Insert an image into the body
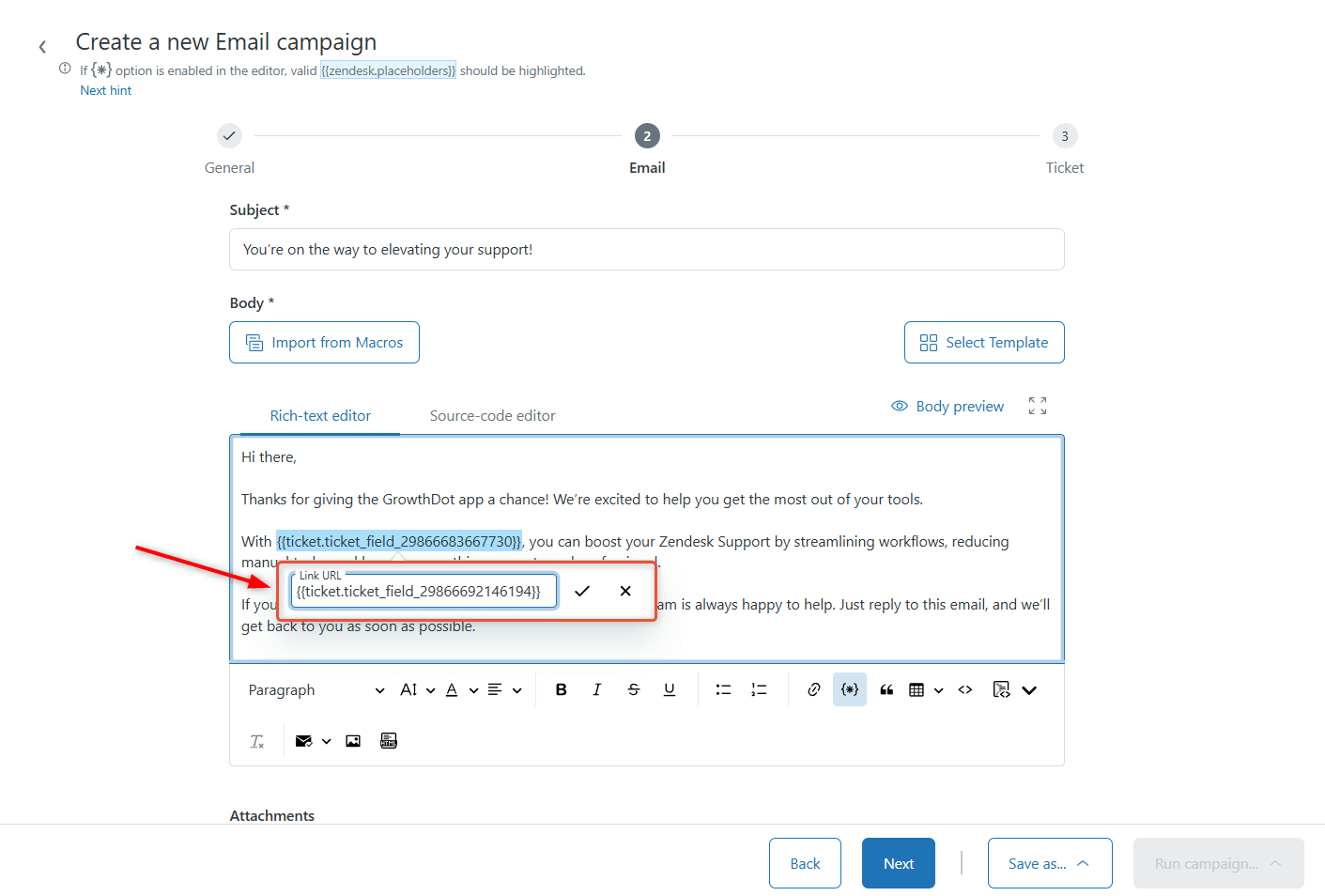Viewport: 1325px width, 896px height. pos(353,741)
